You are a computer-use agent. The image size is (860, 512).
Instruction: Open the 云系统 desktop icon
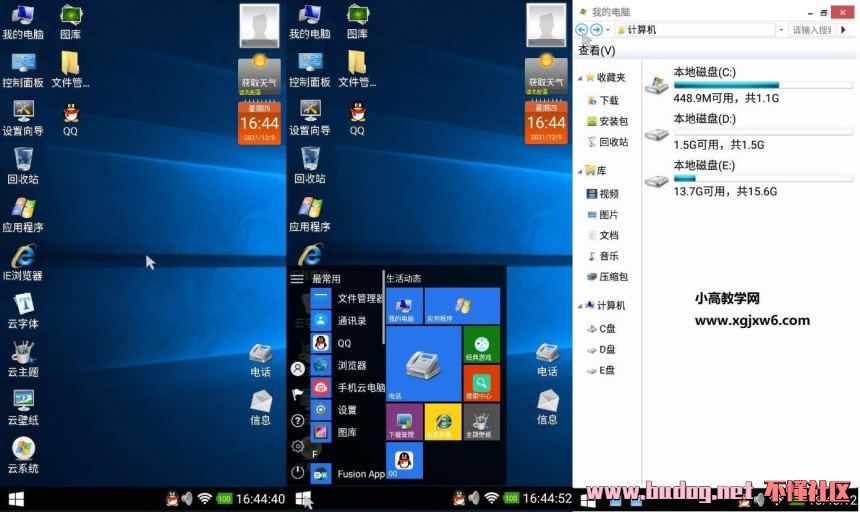tap(23, 455)
